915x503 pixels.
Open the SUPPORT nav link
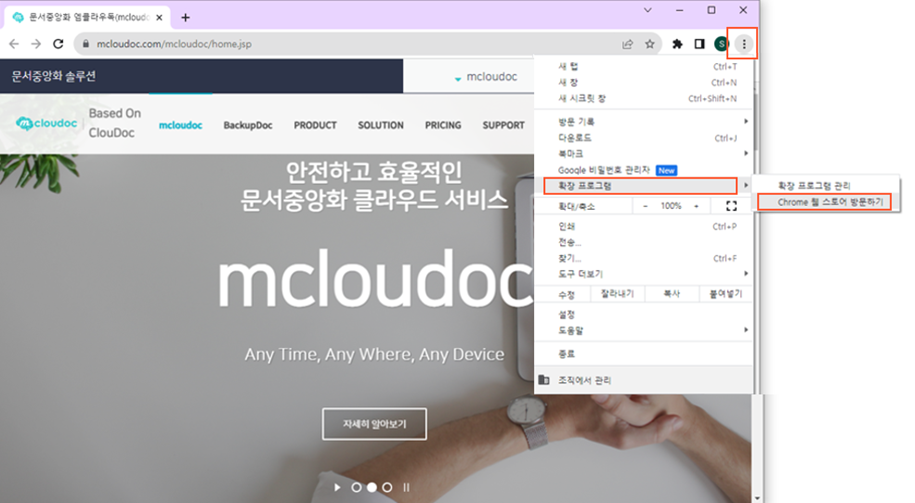[x=504, y=125]
